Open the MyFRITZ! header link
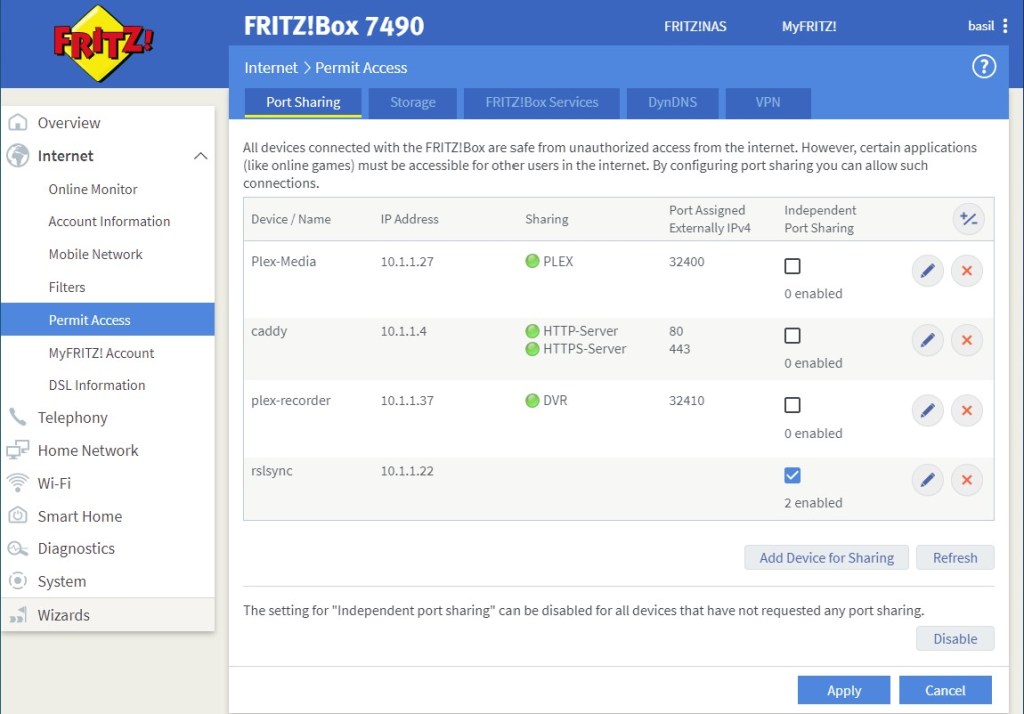1024x714 pixels. click(x=809, y=27)
